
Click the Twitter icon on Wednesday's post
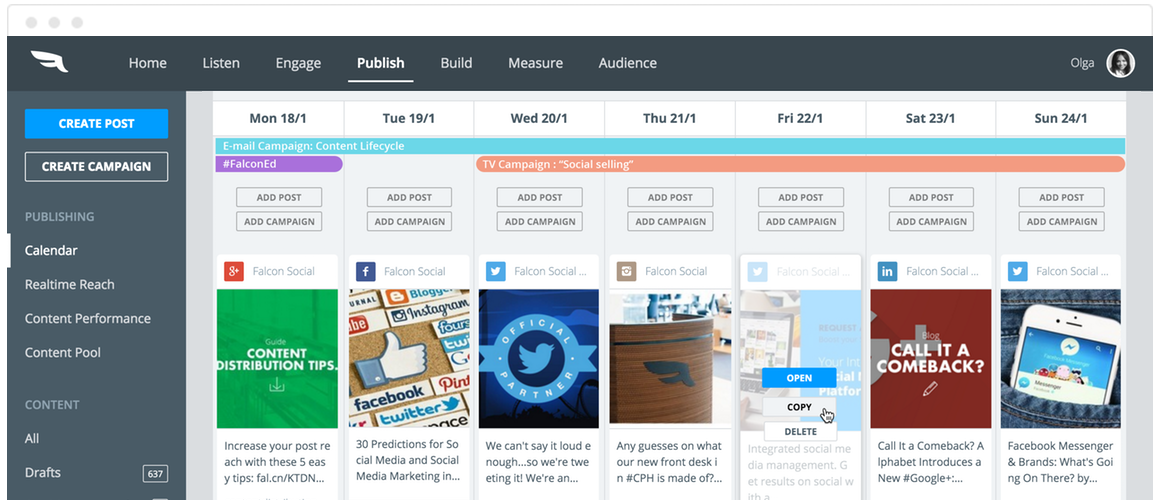click(496, 271)
